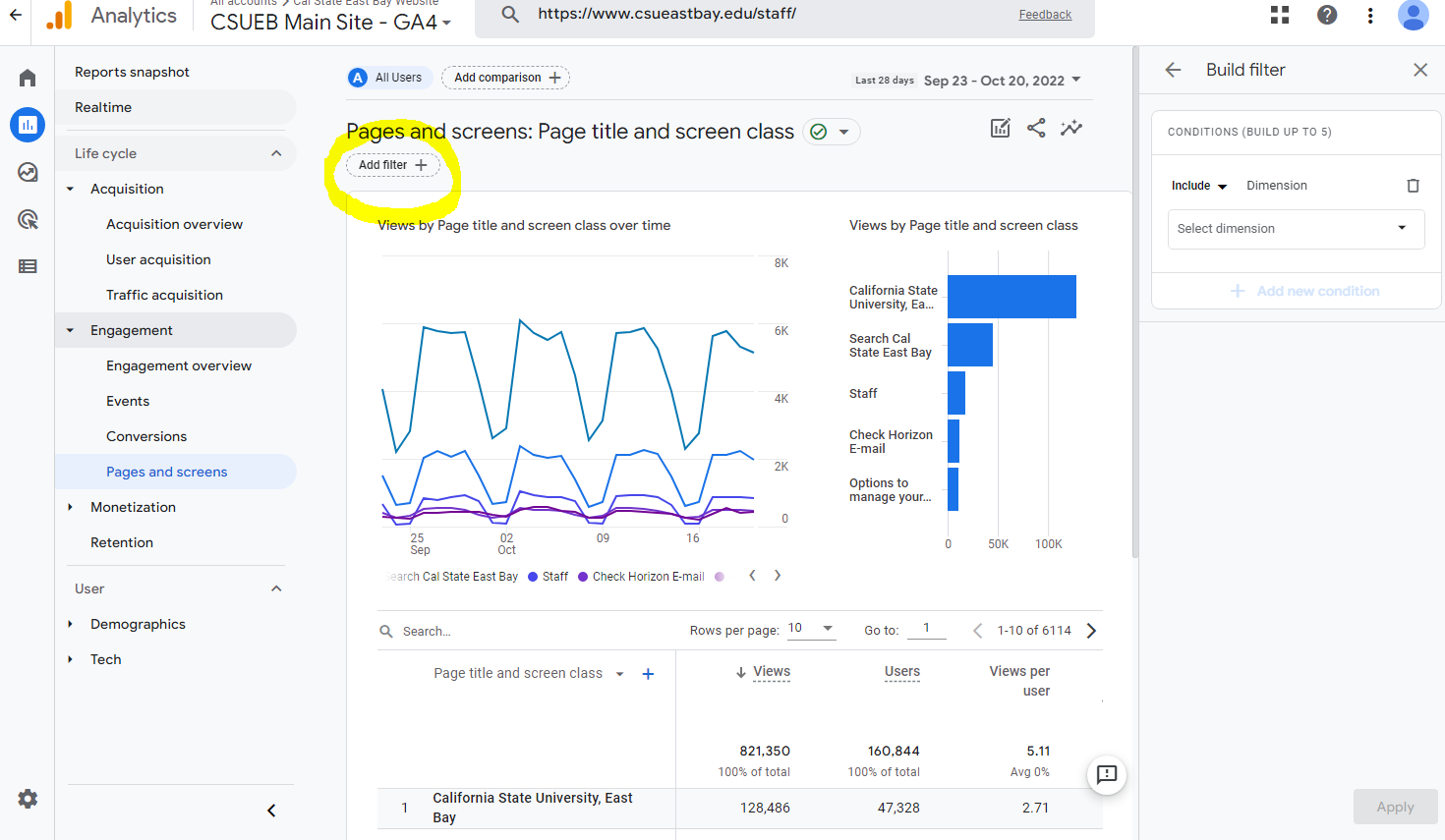
Task: Add a secondary dimension plus icon
Action: click(x=648, y=674)
